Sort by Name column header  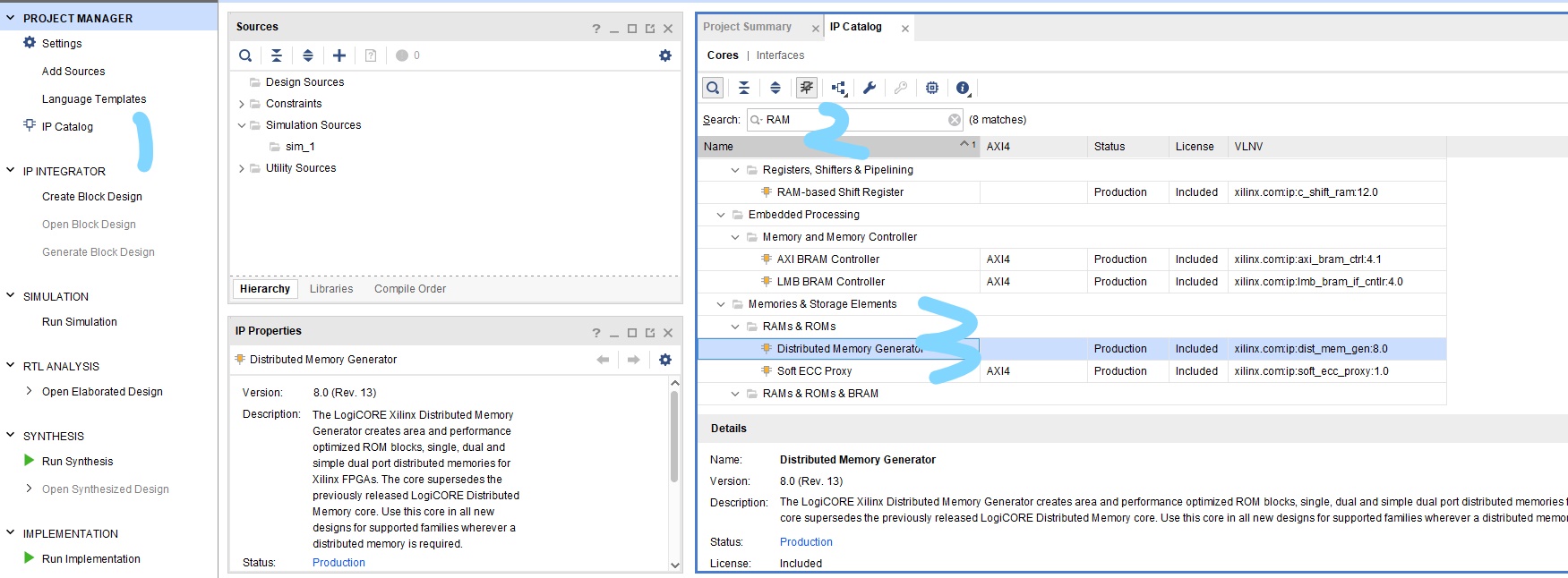tap(838, 147)
